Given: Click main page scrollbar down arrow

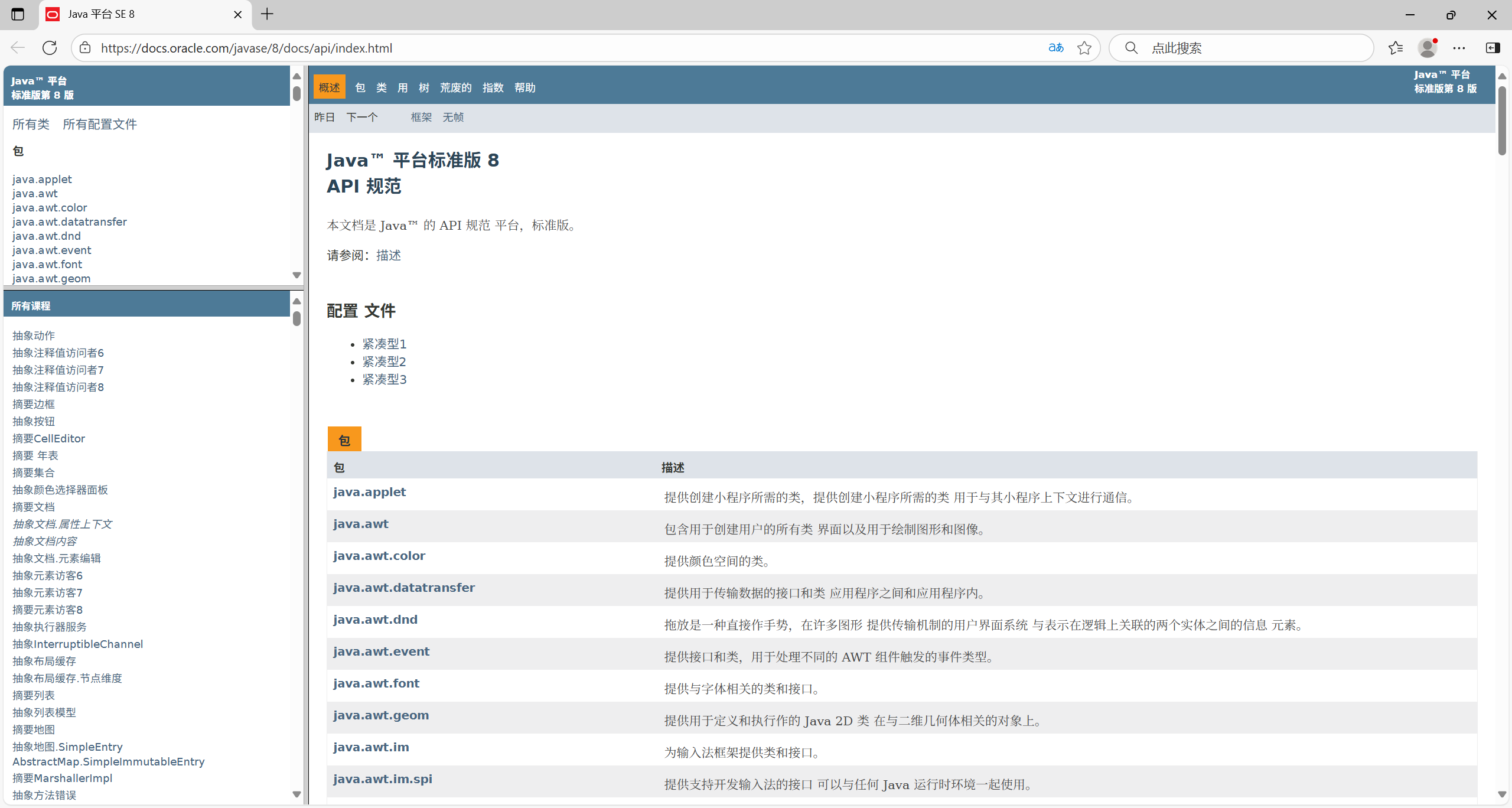Looking at the screenshot, I should (x=1502, y=795).
